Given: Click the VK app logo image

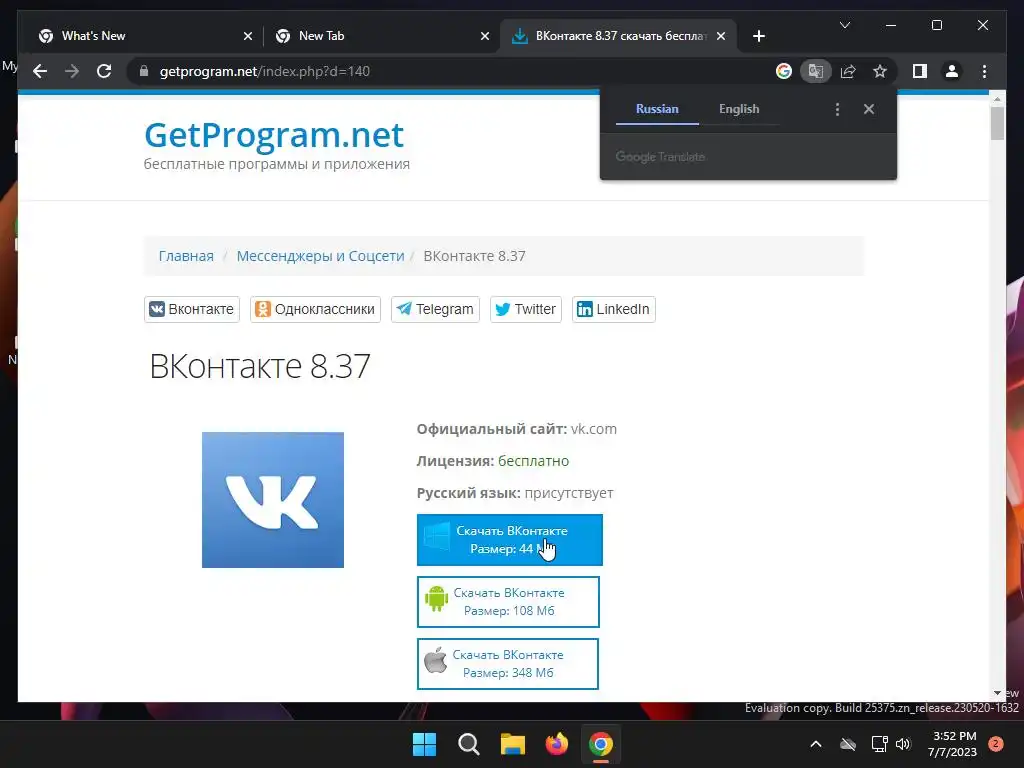Looking at the screenshot, I should (273, 500).
